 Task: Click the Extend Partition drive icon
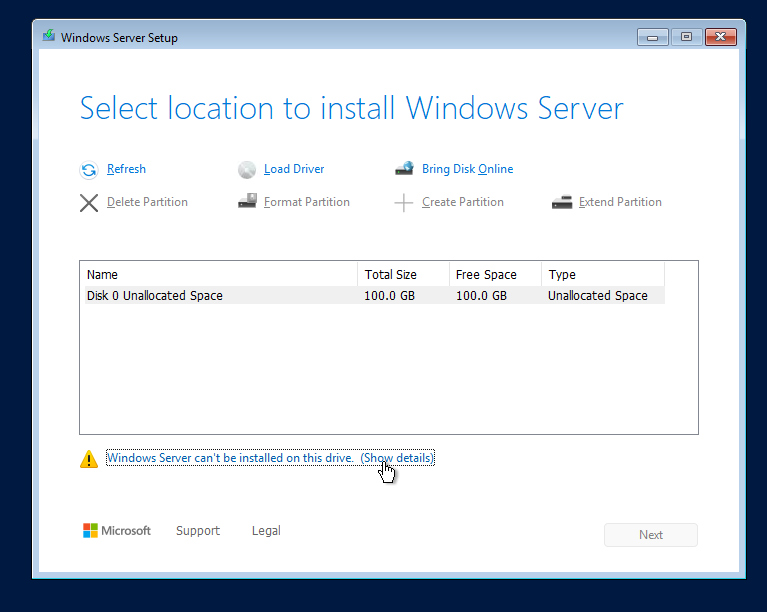(x=562, y=202)
